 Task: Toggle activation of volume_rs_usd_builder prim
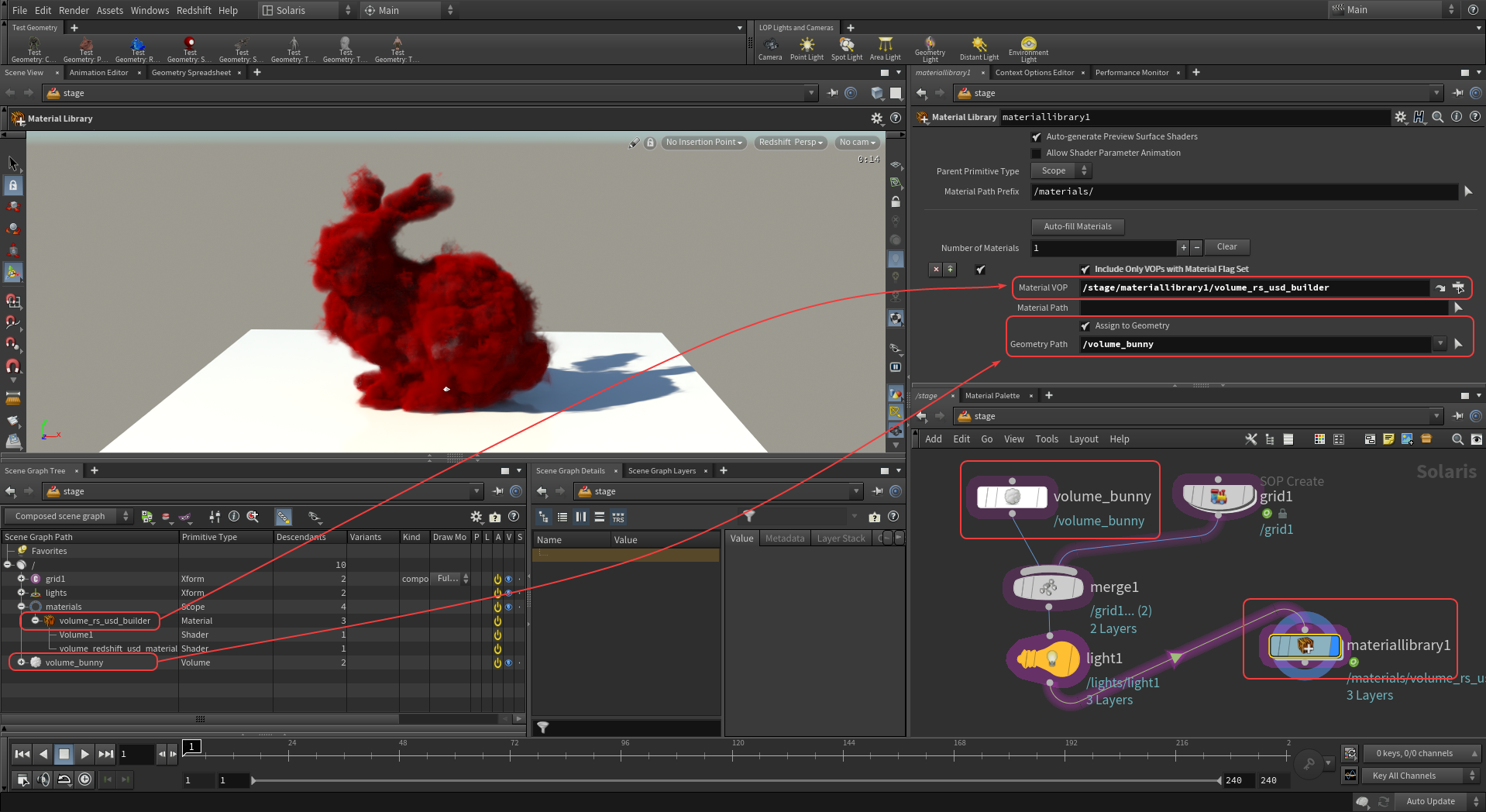pyautogui.click(x=497, y=621)
